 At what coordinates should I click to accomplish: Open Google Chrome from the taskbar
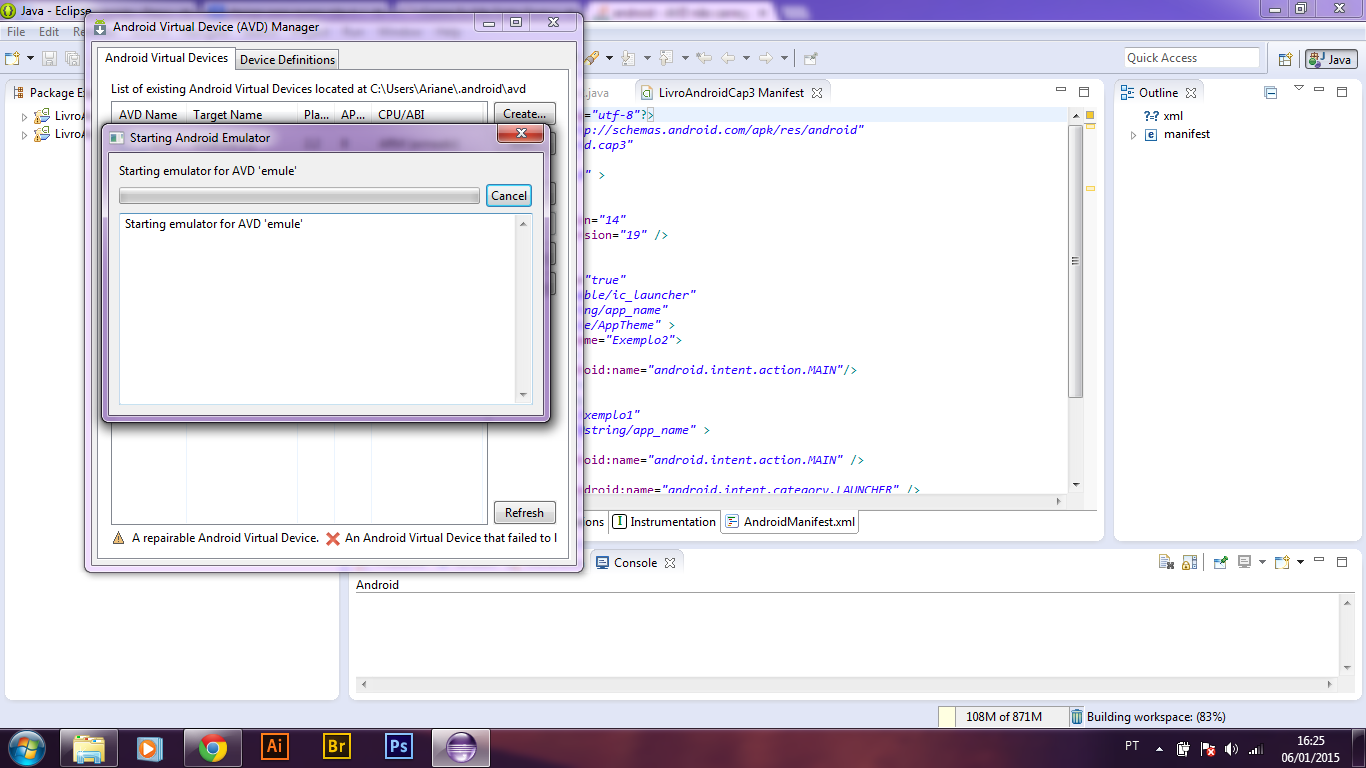212,747
